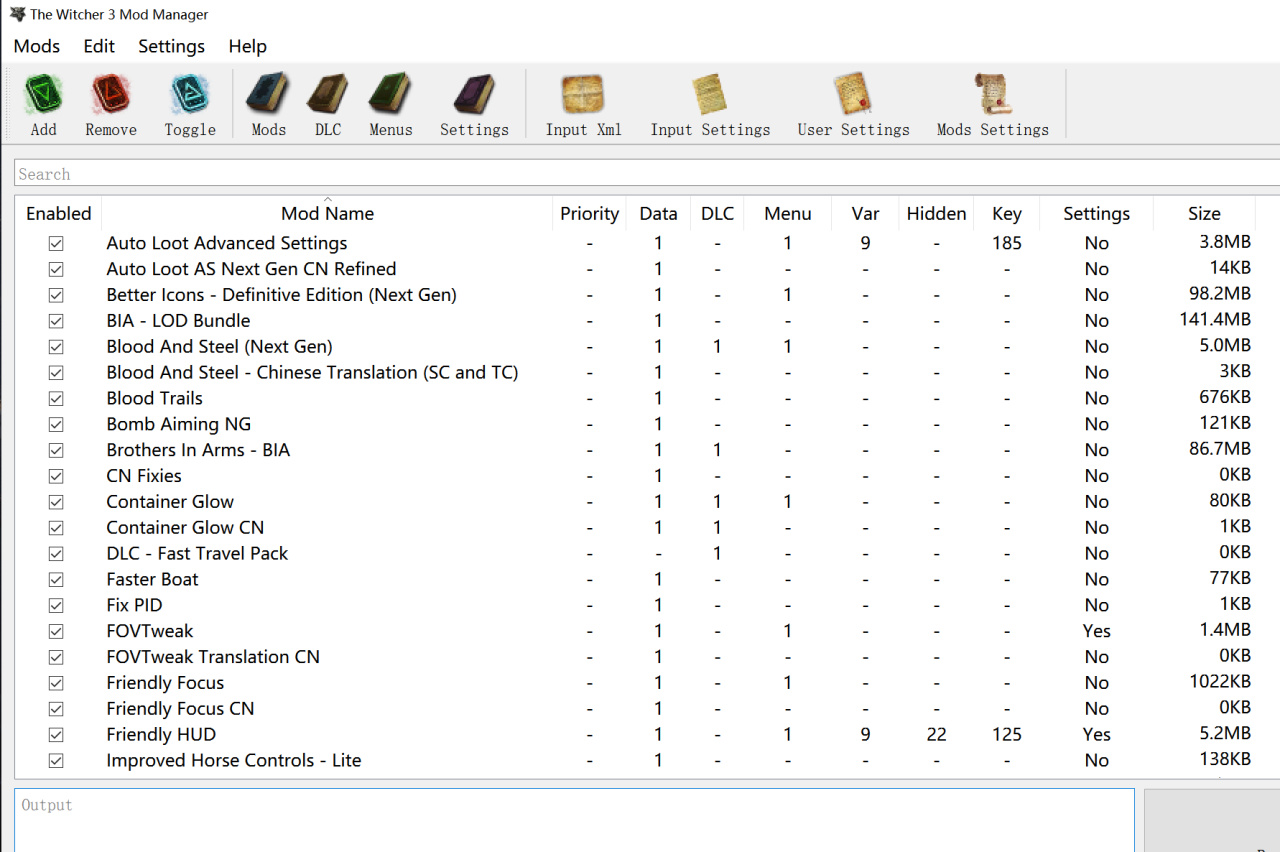Disable the Friendly HUD mod checkbox

click(56, 734)
